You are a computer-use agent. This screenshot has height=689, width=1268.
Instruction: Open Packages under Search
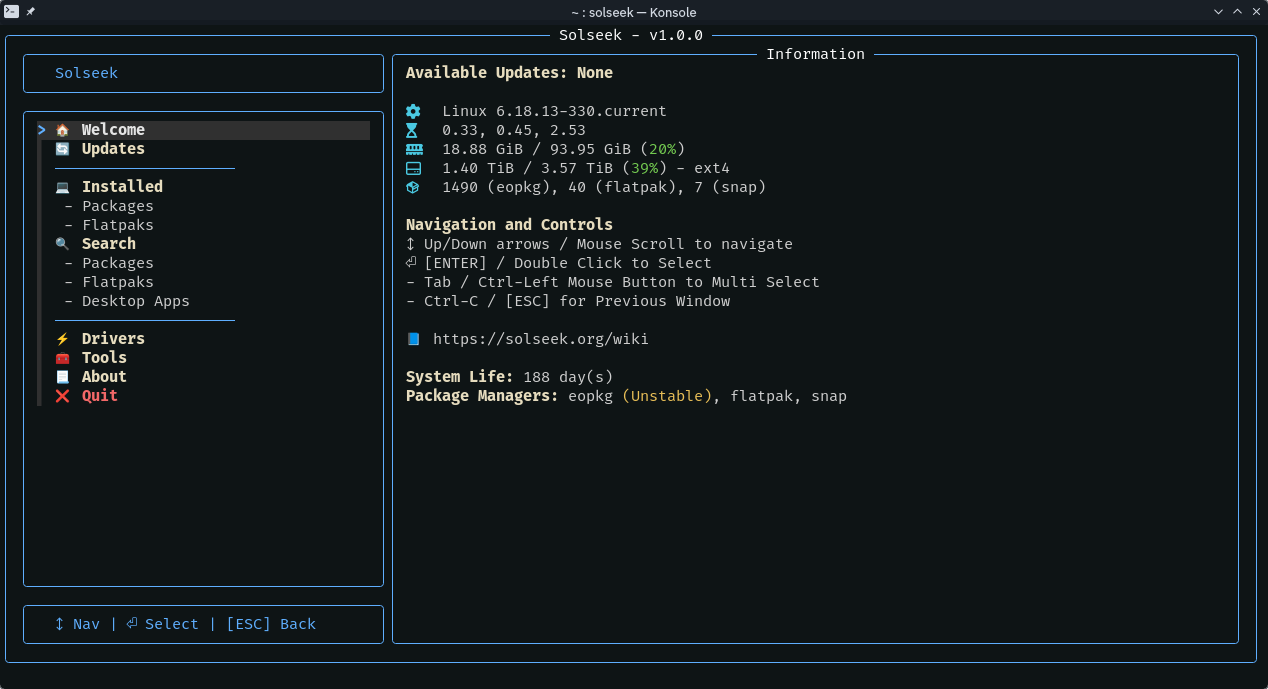click(x=118, y=263)
